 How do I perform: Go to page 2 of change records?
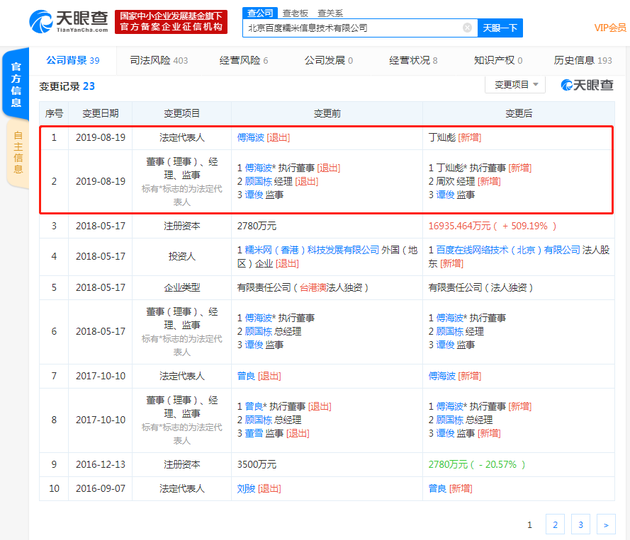[x=555, y=524]
